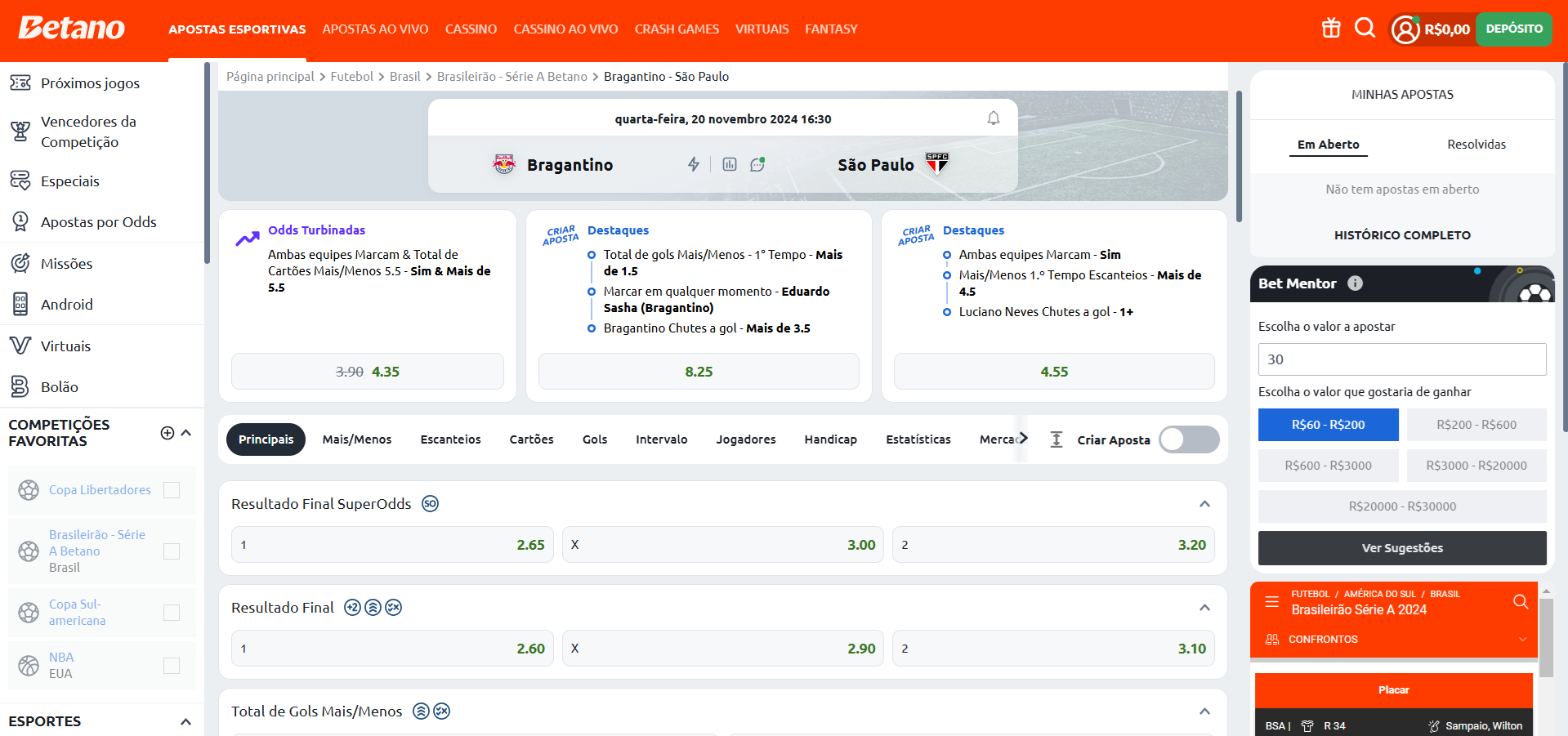
Task: Click the stats widget vertical scrollbar
Action: pos(1546,637)
